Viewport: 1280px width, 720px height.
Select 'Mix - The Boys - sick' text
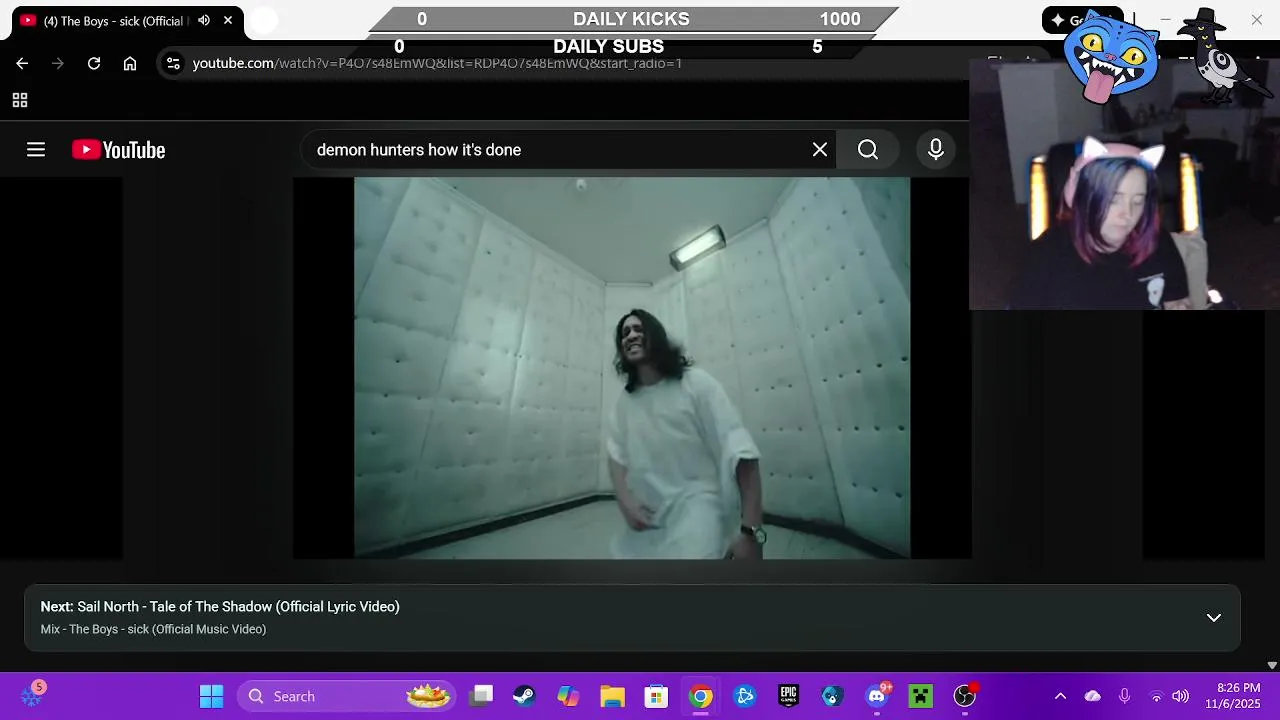point(153,629)
